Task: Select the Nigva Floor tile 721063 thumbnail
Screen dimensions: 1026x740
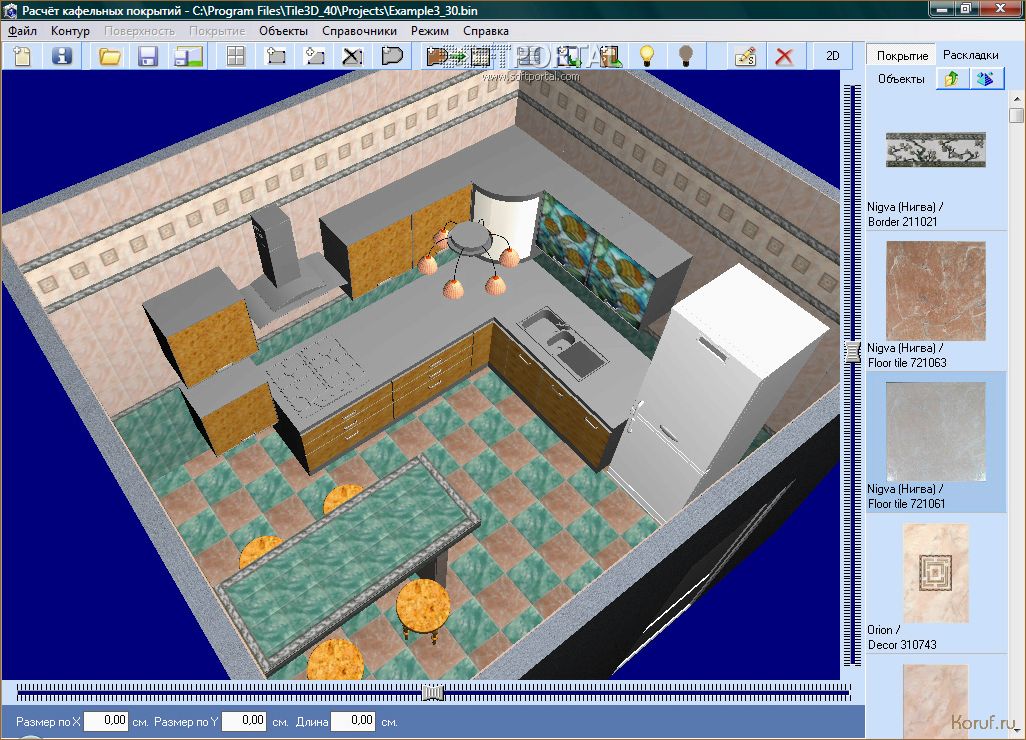Action: tap(936, 291)
